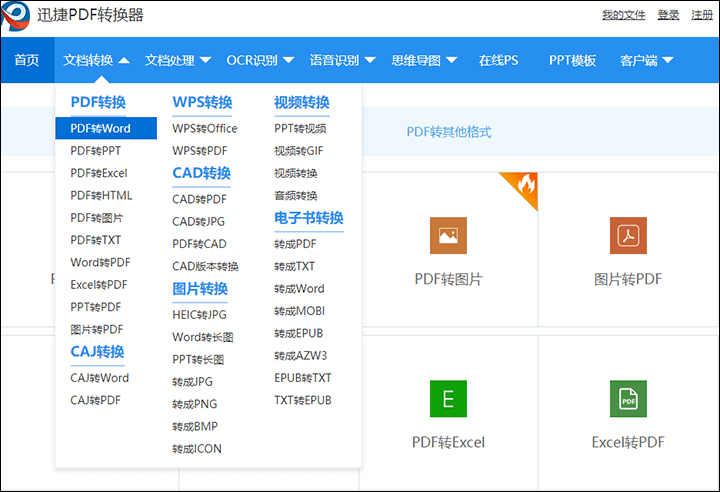Choose 转成ICON menu entry
Viewport: 720px width, 492px height.
[197, 449]
